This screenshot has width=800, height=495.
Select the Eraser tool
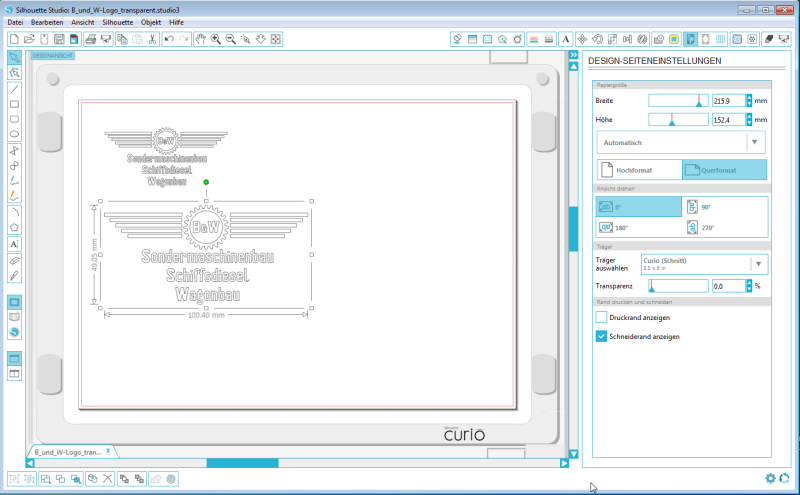[14, 260]
